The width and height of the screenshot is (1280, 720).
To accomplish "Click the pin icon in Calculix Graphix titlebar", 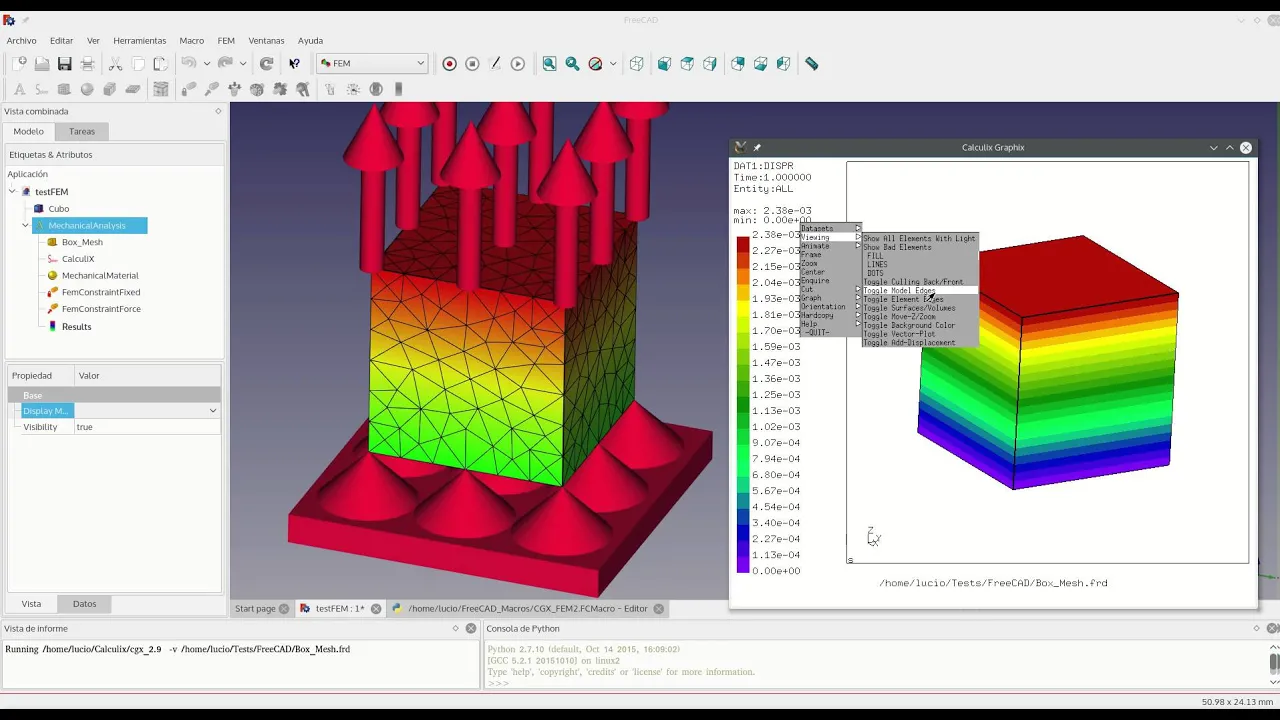I will (x=757, y=147).
